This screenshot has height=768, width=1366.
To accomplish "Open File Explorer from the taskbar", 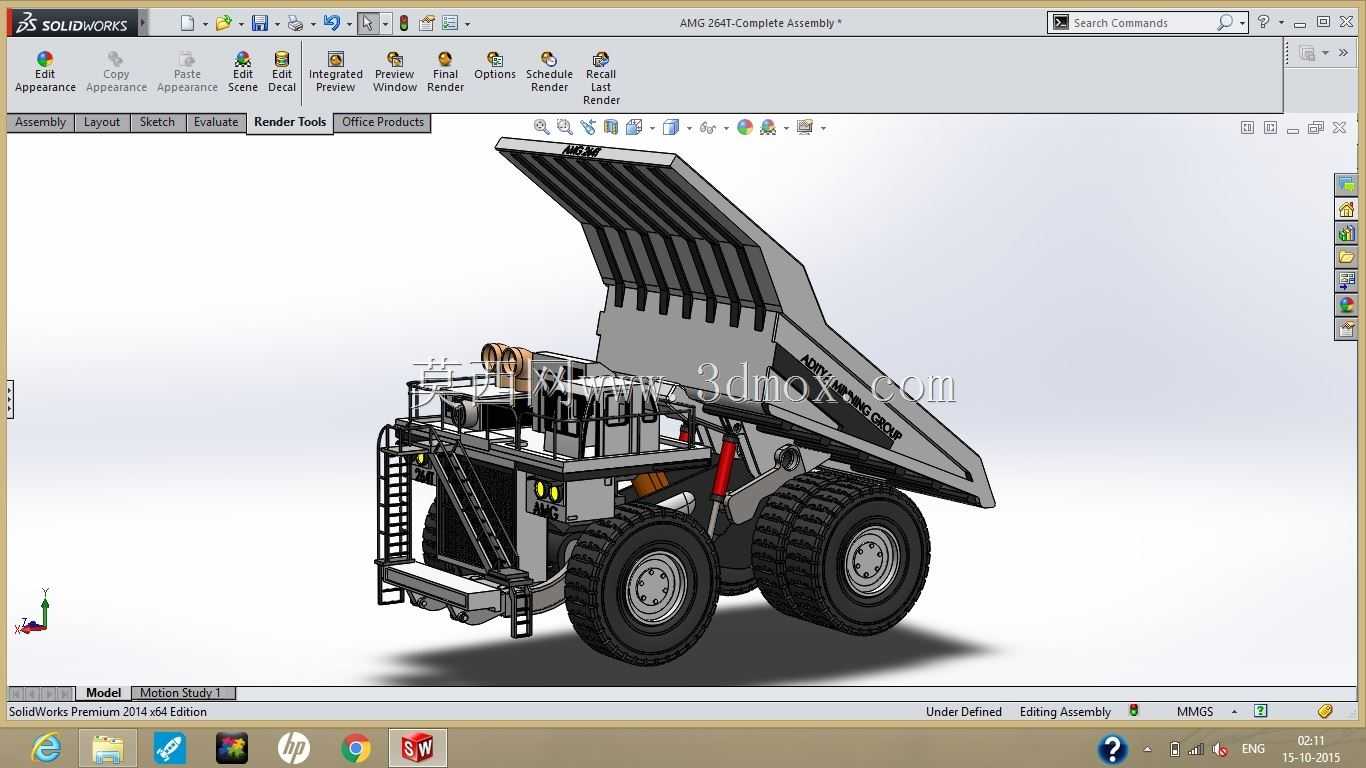I will 108,747.
